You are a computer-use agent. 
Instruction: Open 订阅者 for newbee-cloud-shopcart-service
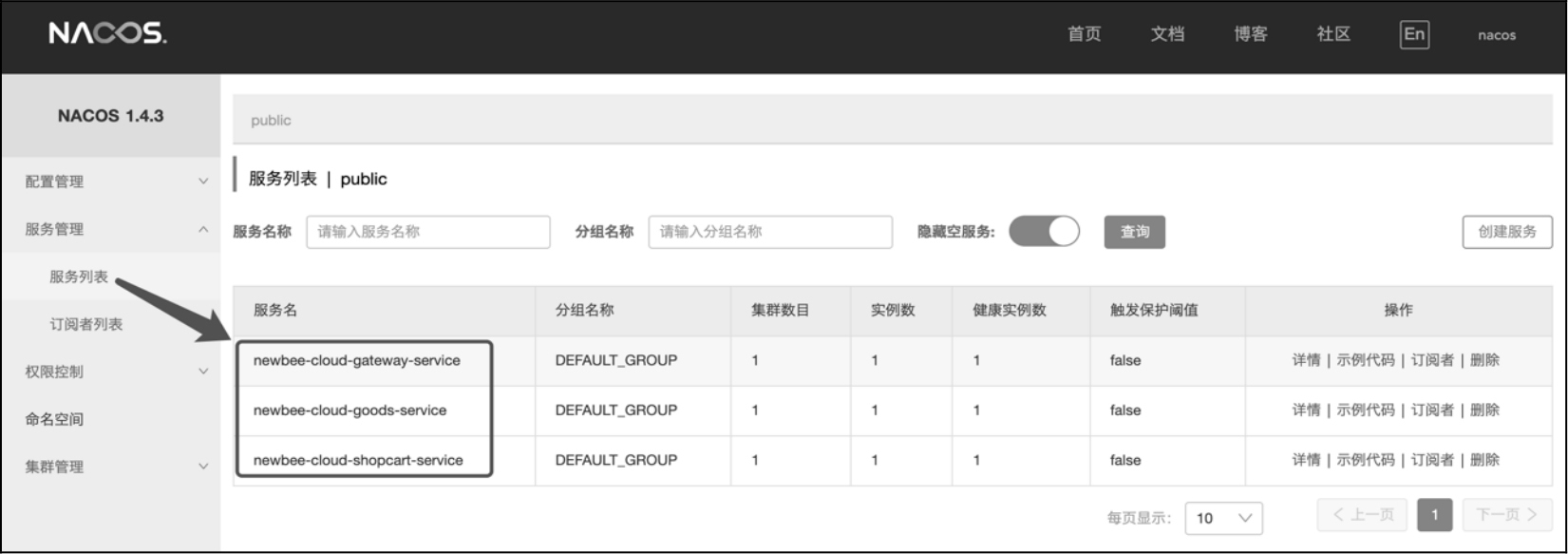(x=1432, y=460)
